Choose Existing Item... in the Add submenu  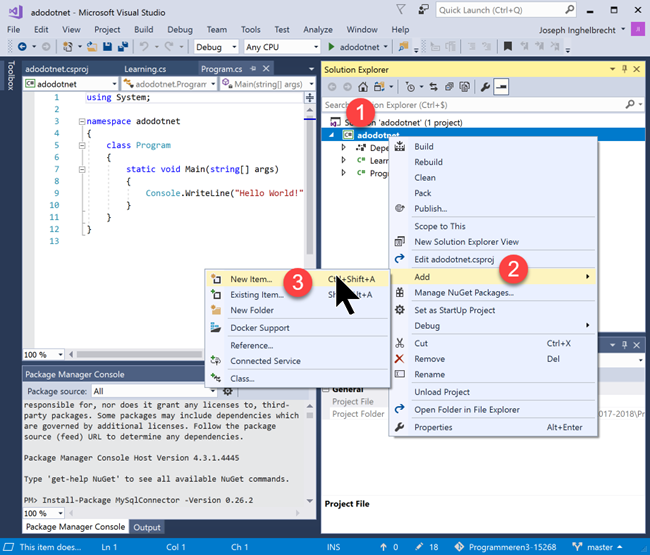tap(297, 295)
